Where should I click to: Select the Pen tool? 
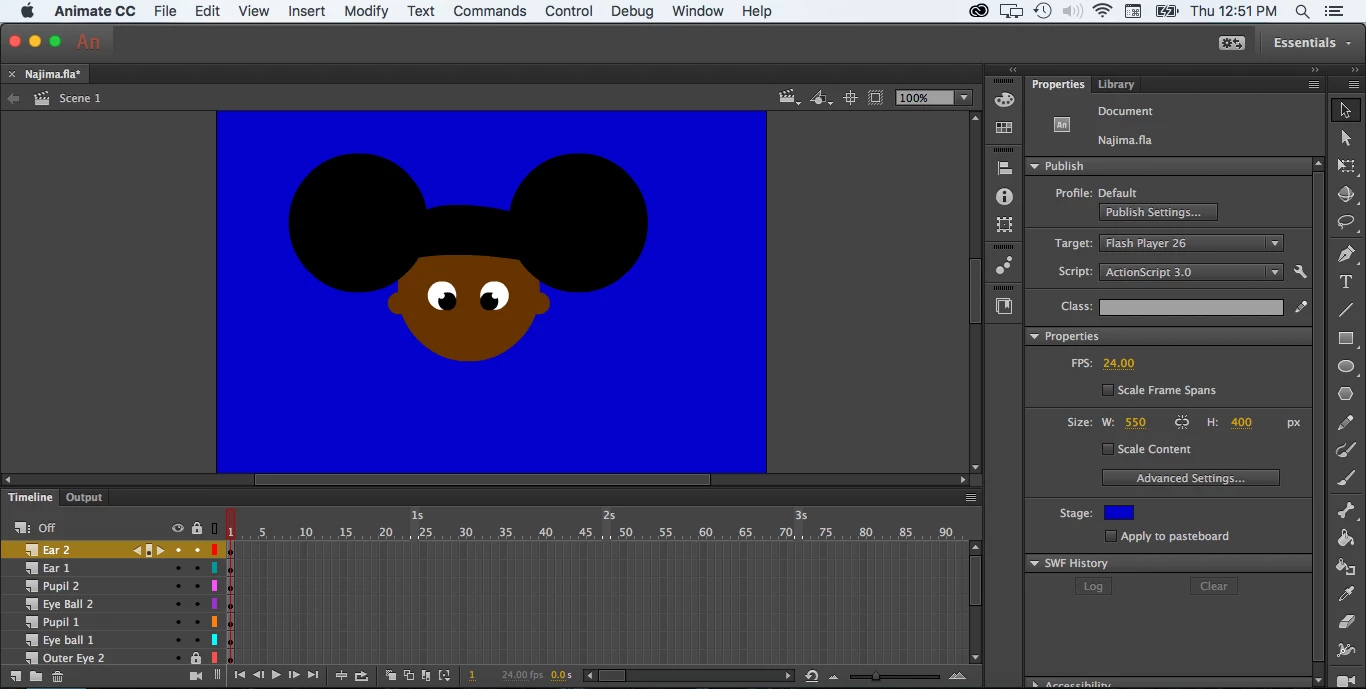click(x=1346, y=254)
